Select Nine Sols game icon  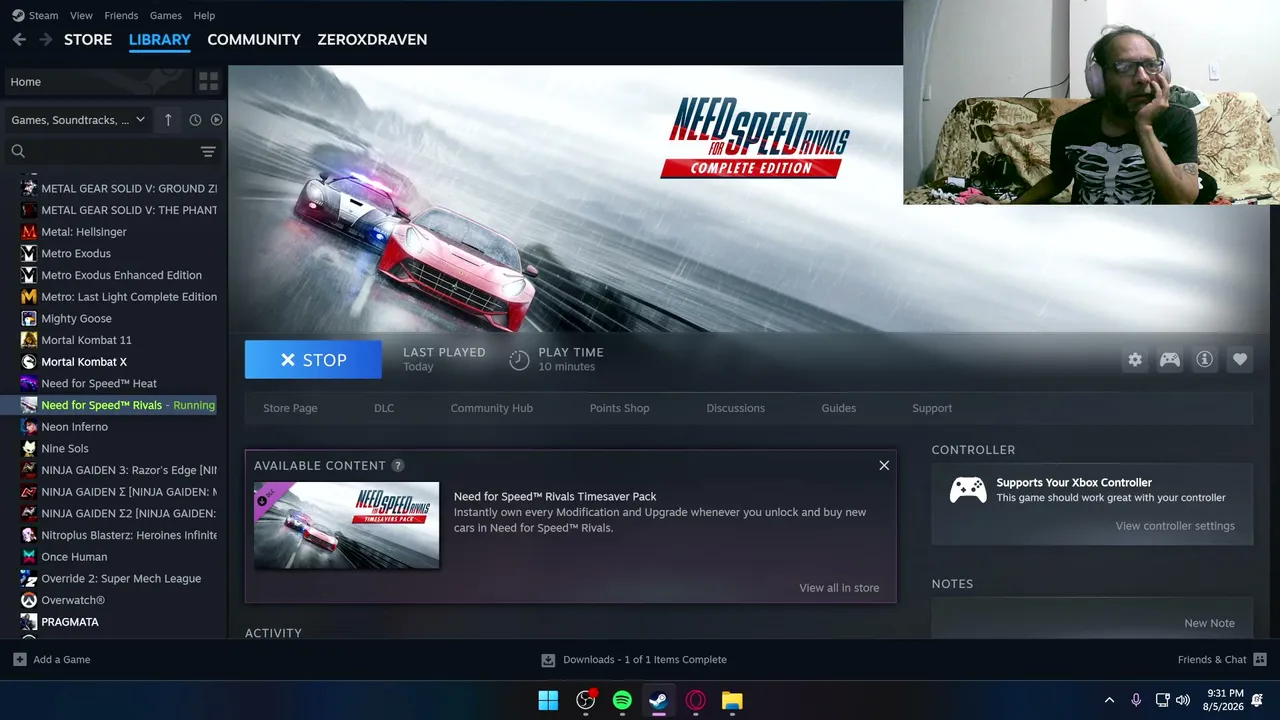pyautogui.click(x=29, y=449)
